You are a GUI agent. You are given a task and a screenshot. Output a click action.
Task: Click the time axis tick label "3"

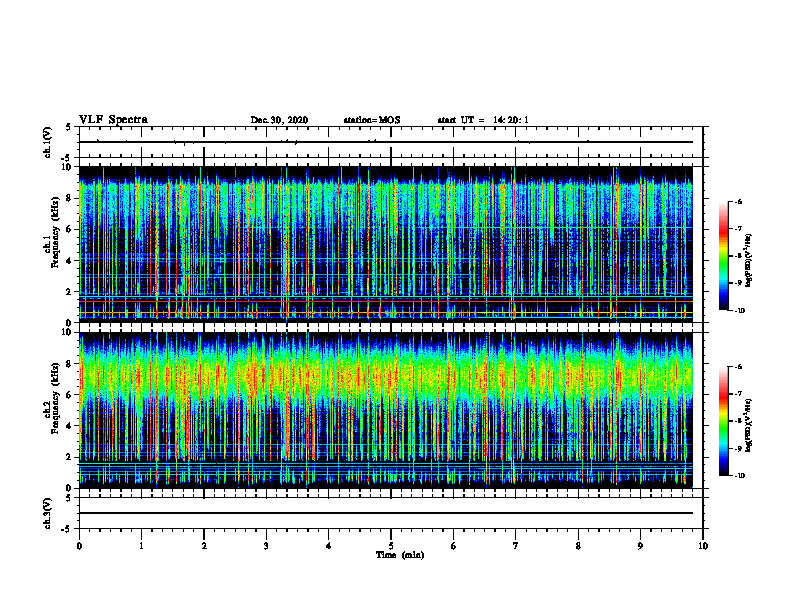pyautogui.click(x=266, y=546)
